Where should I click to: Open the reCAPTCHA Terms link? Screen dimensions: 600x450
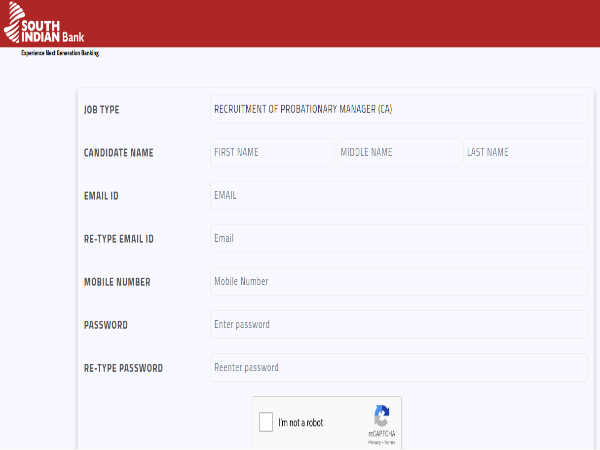point(389,441)
